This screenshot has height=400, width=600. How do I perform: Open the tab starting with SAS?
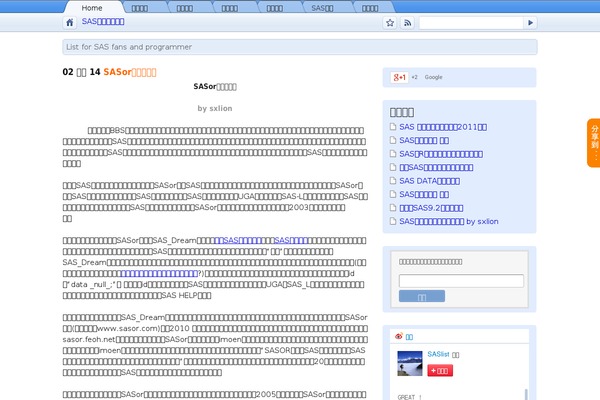pos(322,8)
